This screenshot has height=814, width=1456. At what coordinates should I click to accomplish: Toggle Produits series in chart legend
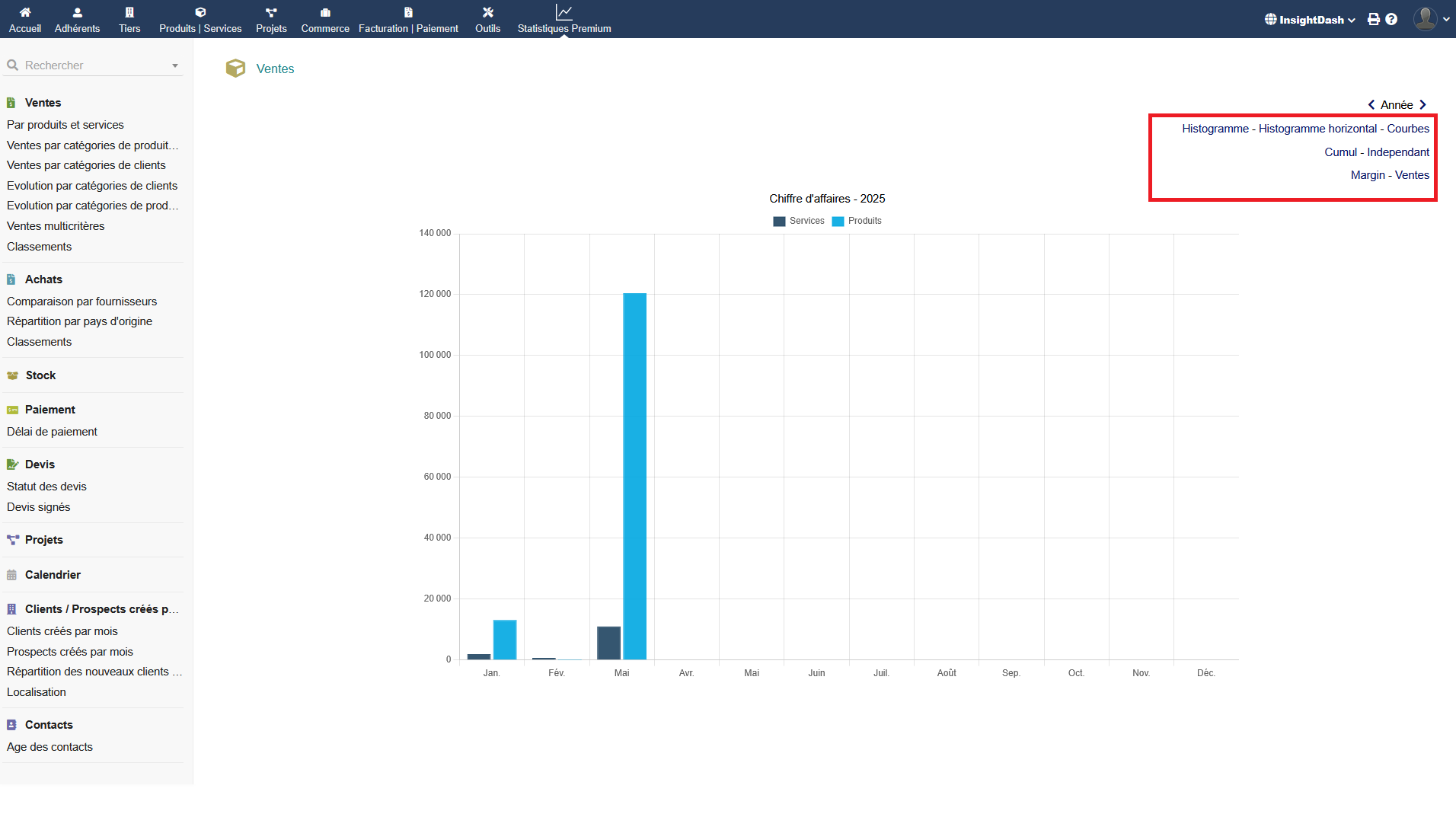tap(857, 221)
